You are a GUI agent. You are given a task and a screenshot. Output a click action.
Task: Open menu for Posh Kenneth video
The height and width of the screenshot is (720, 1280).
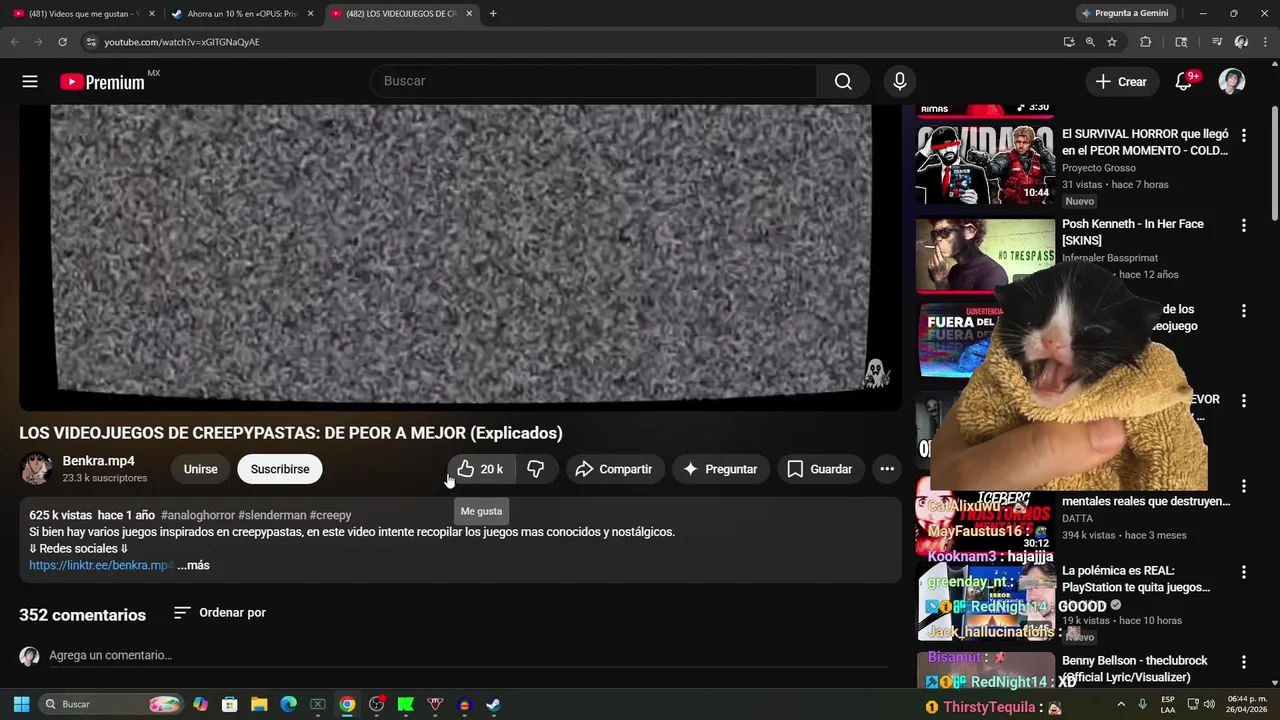coord(1244,226)
